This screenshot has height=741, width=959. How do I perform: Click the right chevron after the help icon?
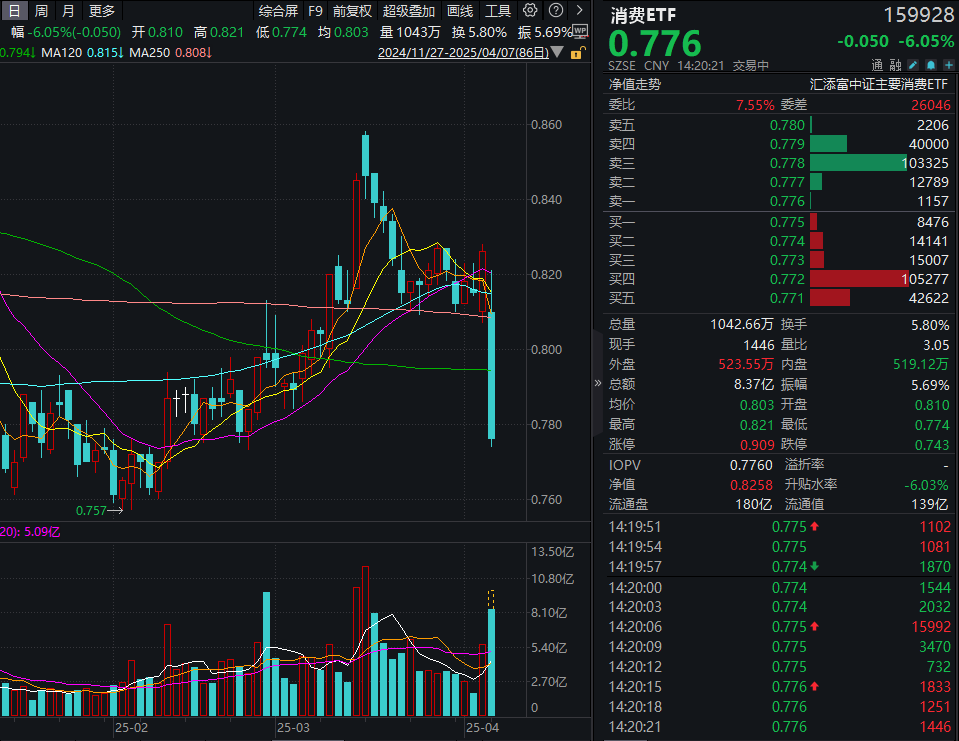(x=578, y=11)
